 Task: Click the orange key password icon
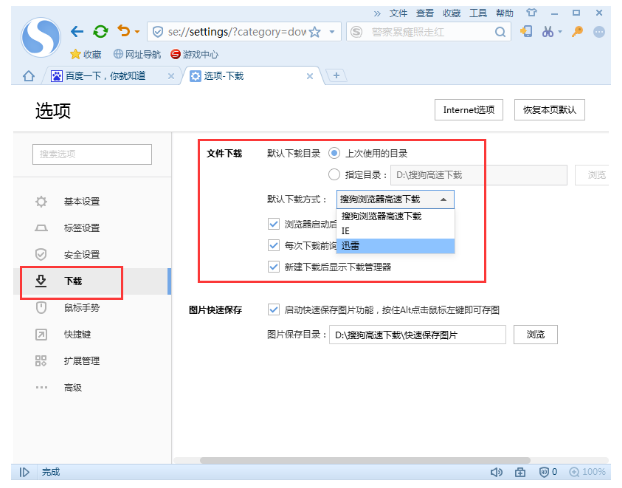tap(578, 31)
